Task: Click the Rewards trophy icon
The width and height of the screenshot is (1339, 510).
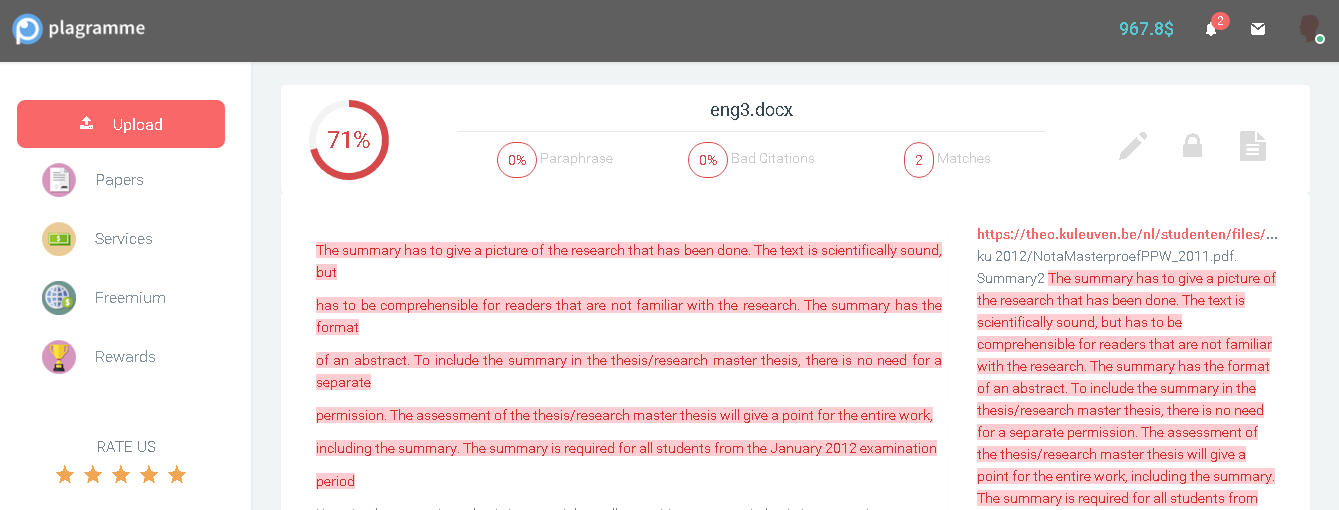Action: coord(59,357)
